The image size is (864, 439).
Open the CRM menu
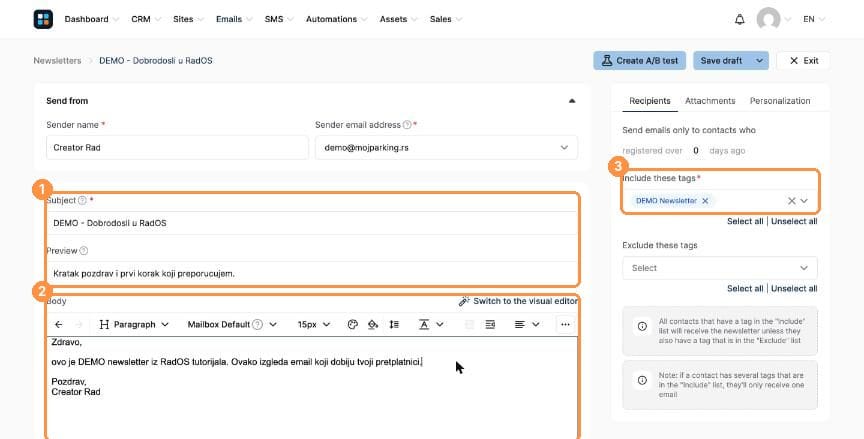(146, 19)
